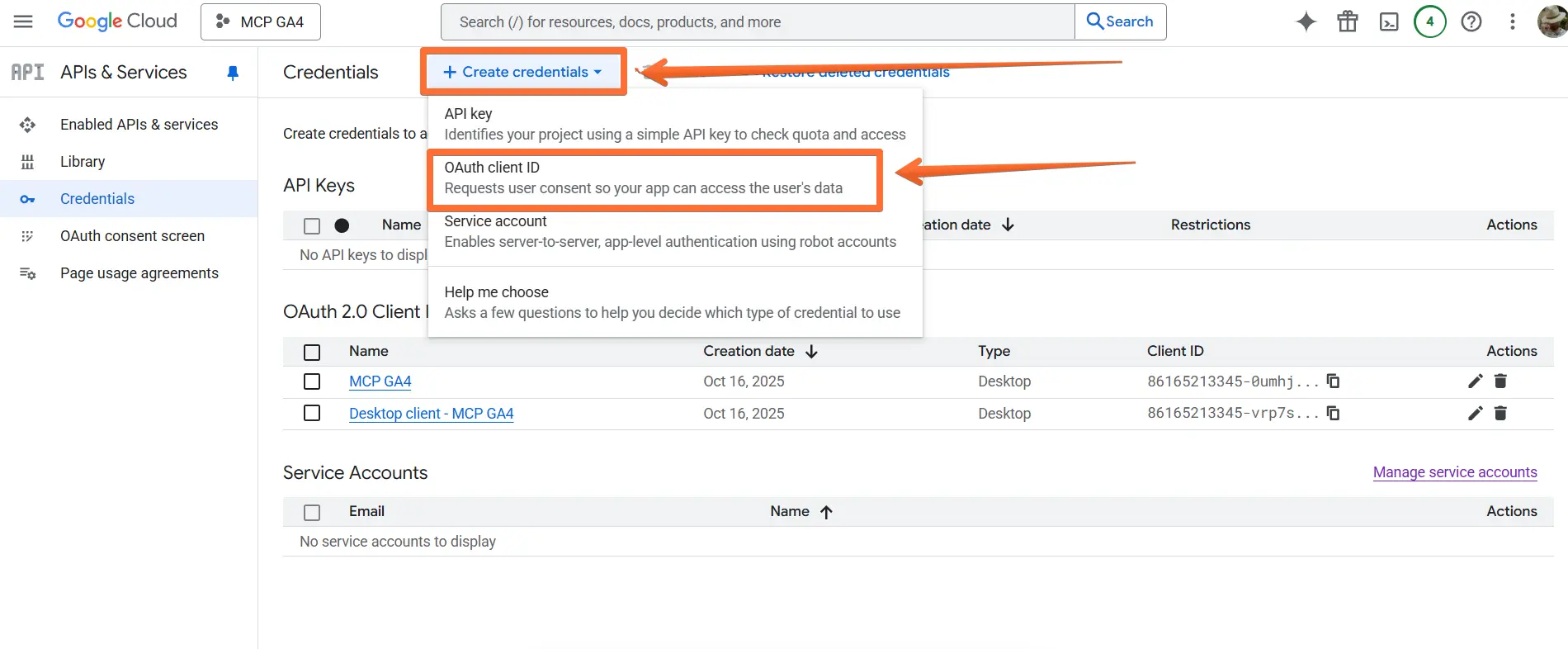Edit the Desktop client - MCP GA4 entry
This screenshot has height=649, width=1568.
[x=1476, y=413]
